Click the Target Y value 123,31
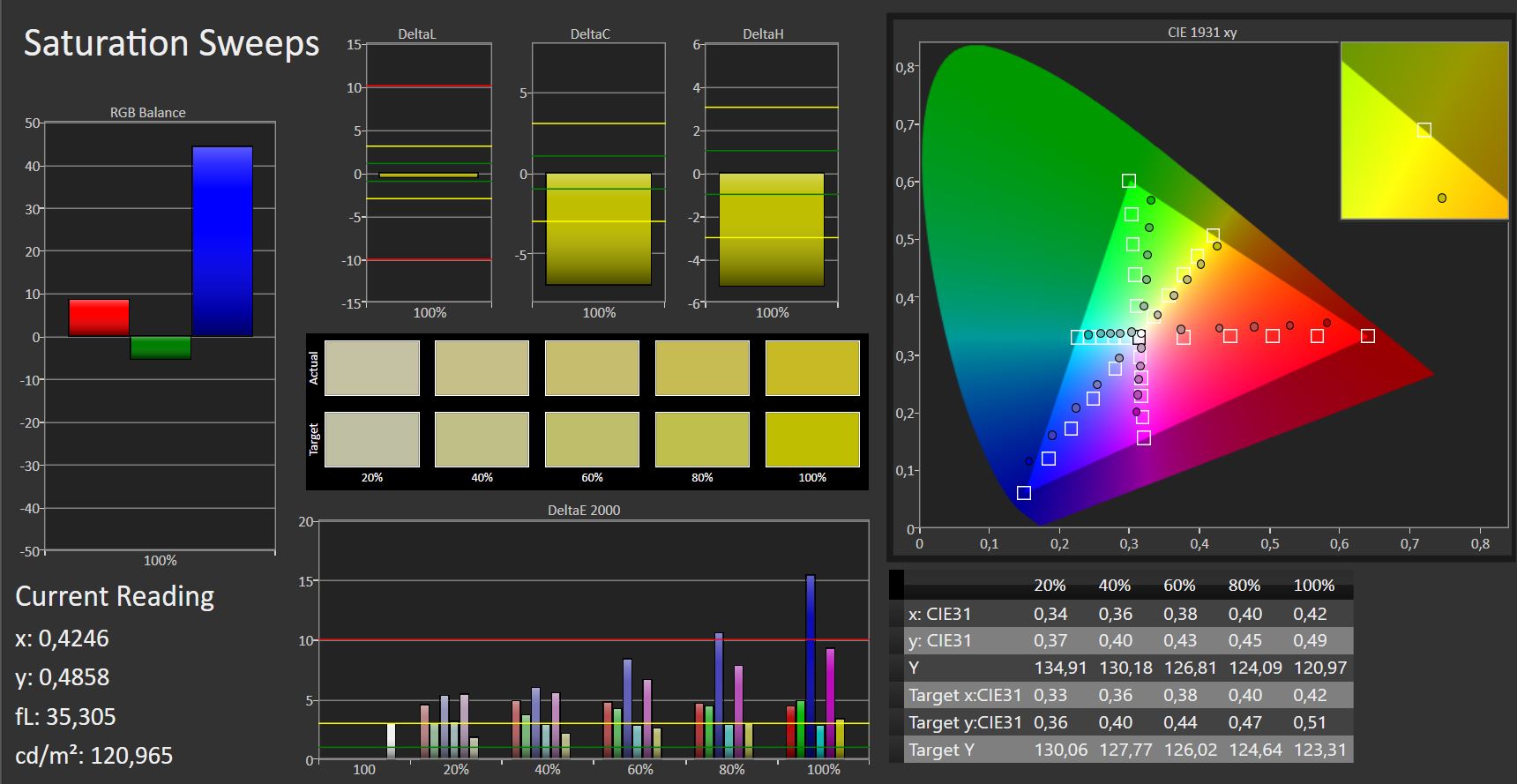Screen dimensions: 1517x784 click(1320, 750)
